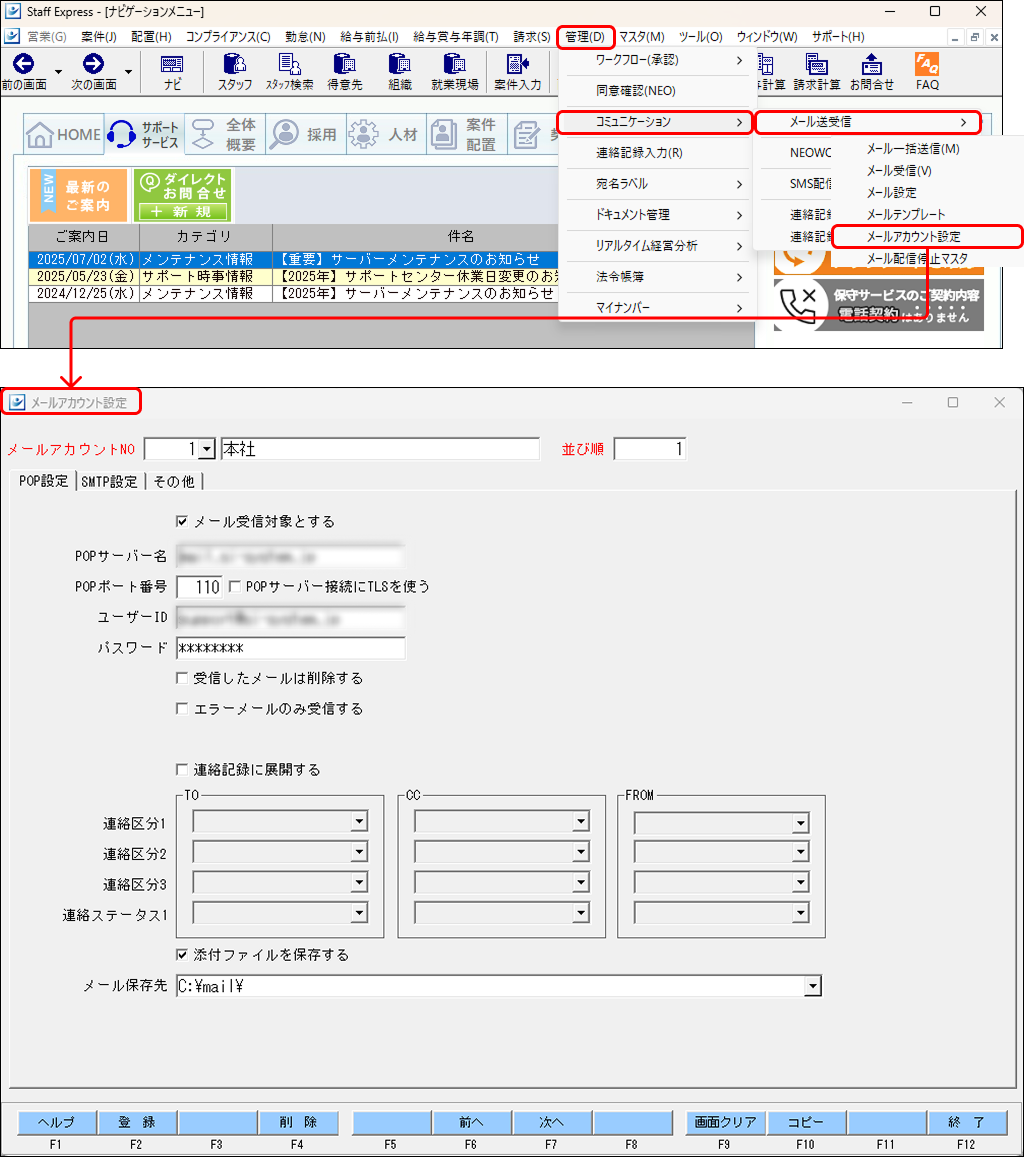Image resolution: width=1024 pixels, height=1157 pixels.
Task: Expand ワークフロー(承認) submenu
Action: (x=657, y=60)
